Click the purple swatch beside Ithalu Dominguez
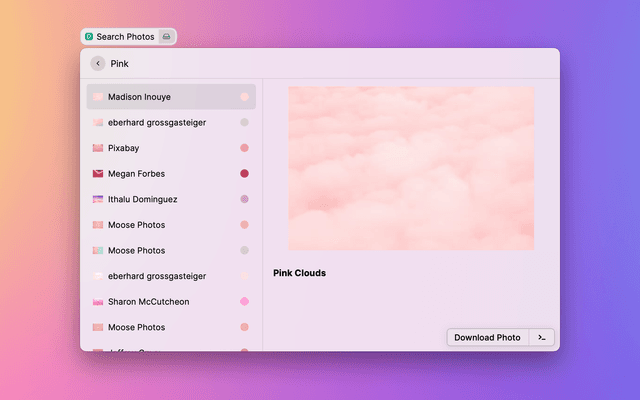The width and height of the screenshot is (640, 400). point(244,199)
